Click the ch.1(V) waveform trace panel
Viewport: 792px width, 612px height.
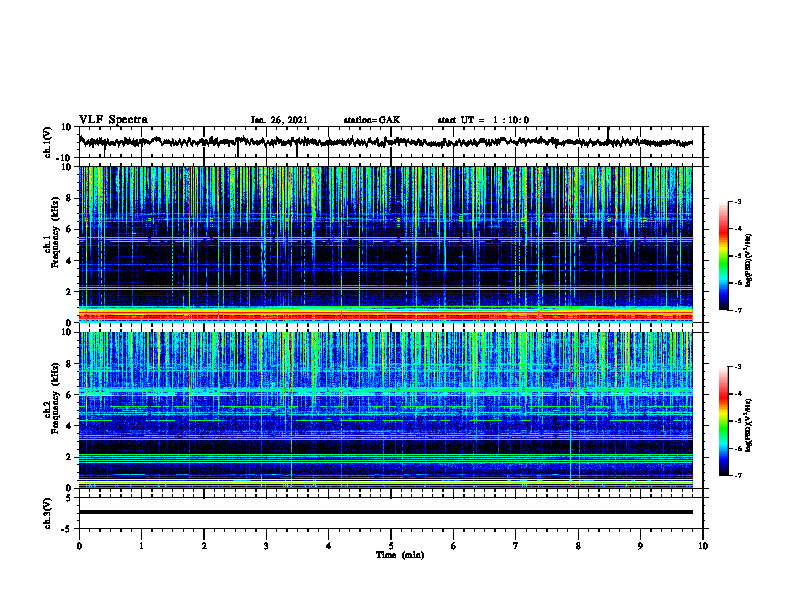391,142
